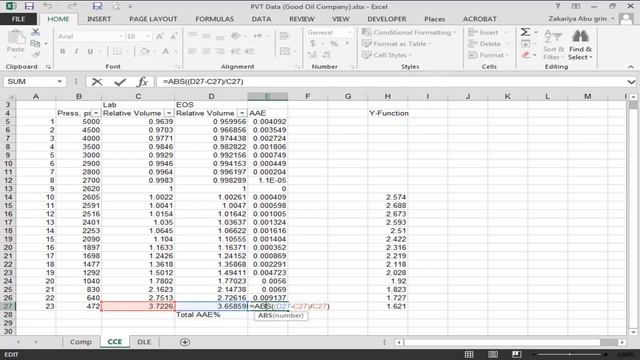Open the General number format dropdown
This screenshot has height=360, width=640.
tap(349, 32)
